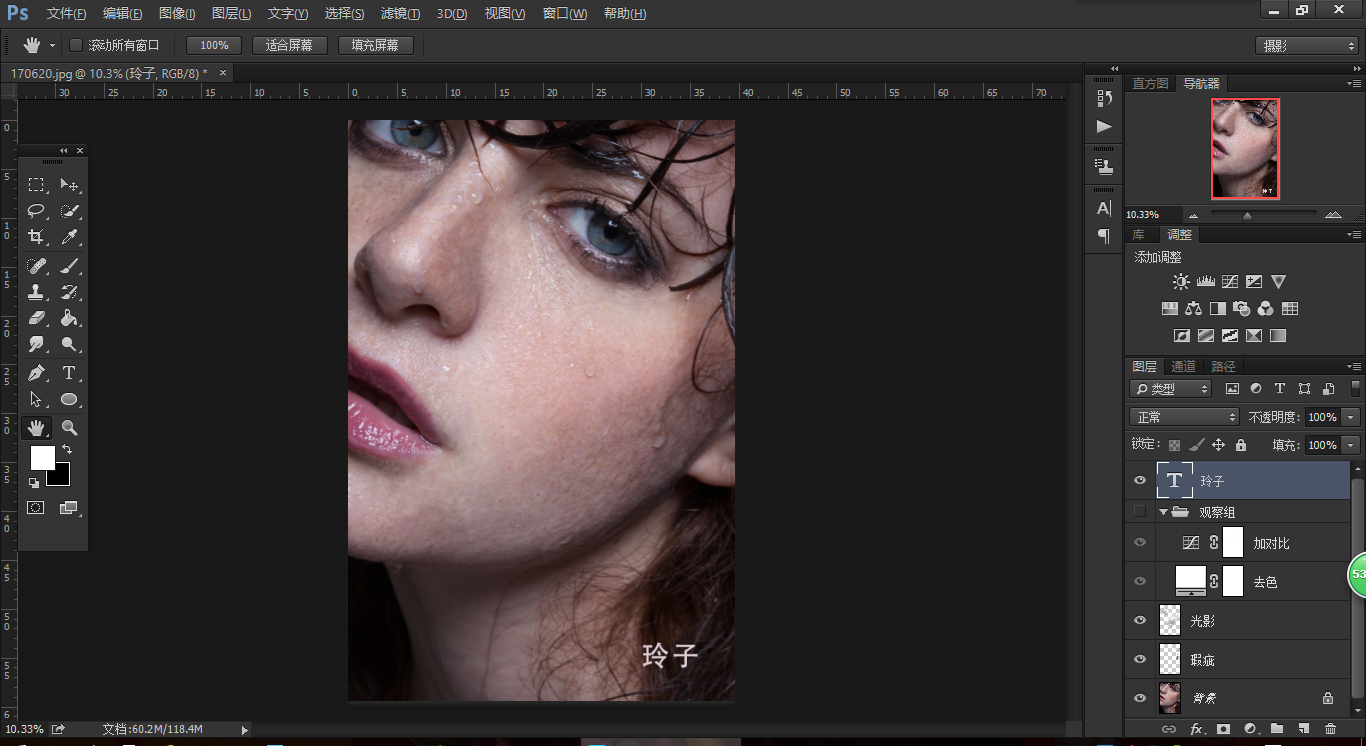Open the Layers panel flyout menu
The width and height of the screenshot is (1366, 746).
click(x=1354, y=367)
